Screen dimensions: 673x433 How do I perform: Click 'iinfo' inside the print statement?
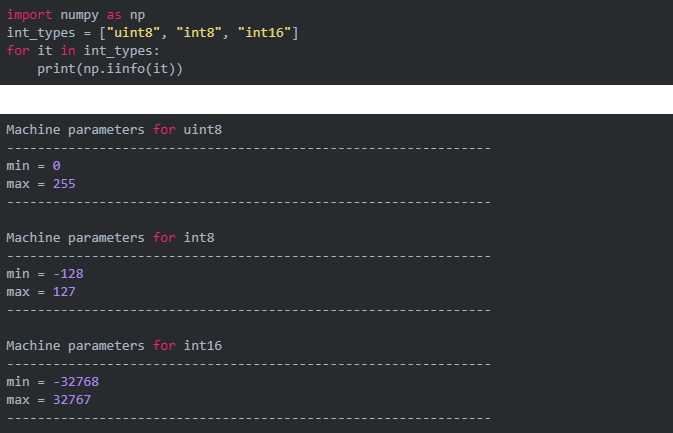tap(121, 68)
